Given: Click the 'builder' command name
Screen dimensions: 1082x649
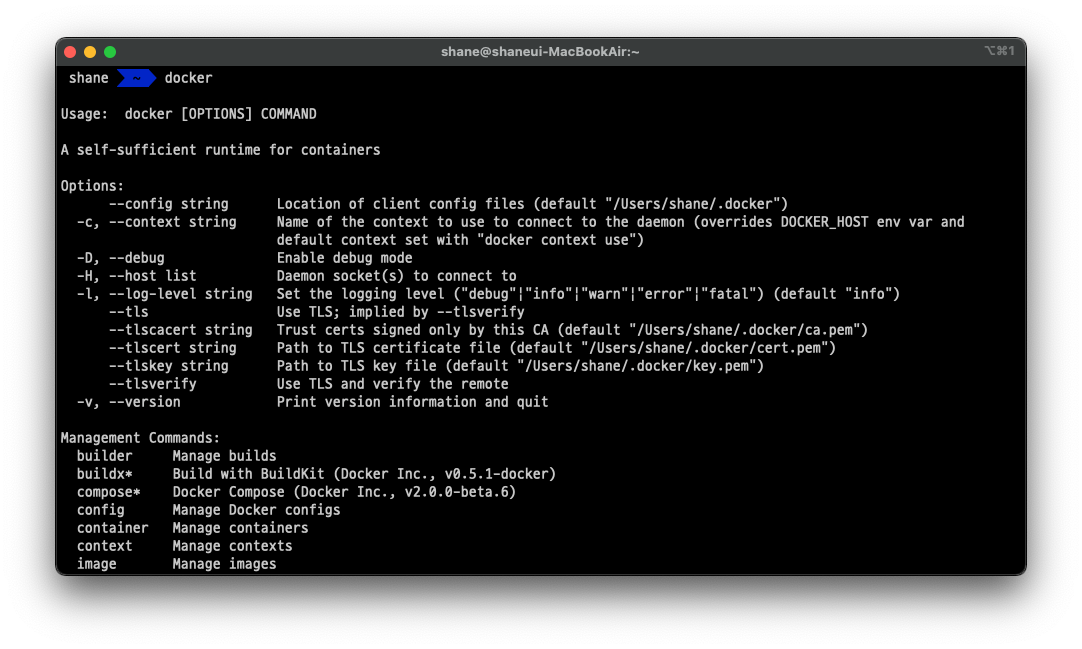Looking at the screenshot, I should coord(104,455).
